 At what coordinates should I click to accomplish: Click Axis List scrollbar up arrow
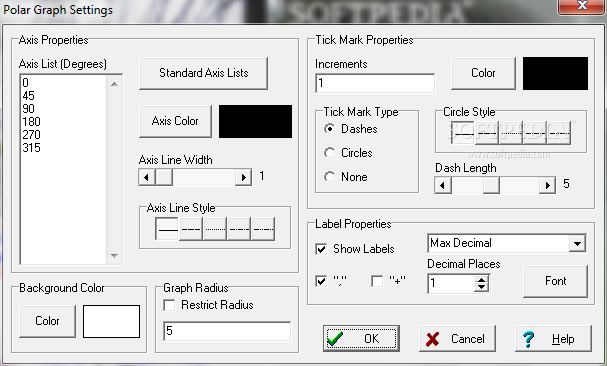click(x=114, y=84)
